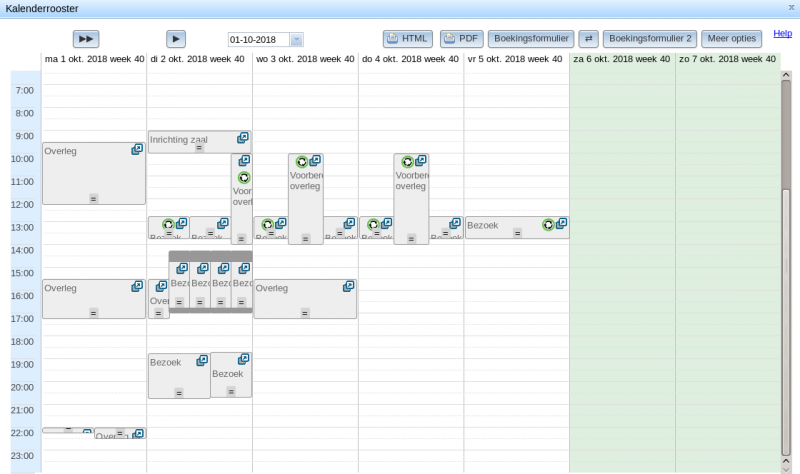
Task: Click the single arrow next-day button
Action: click(x=176, y=39)
